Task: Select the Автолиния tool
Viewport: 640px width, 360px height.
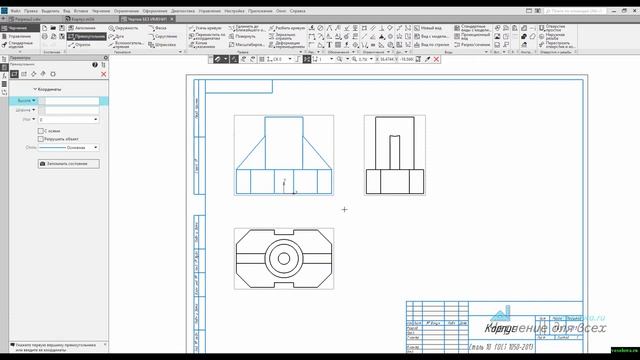Action: click(x=82, y=28)
